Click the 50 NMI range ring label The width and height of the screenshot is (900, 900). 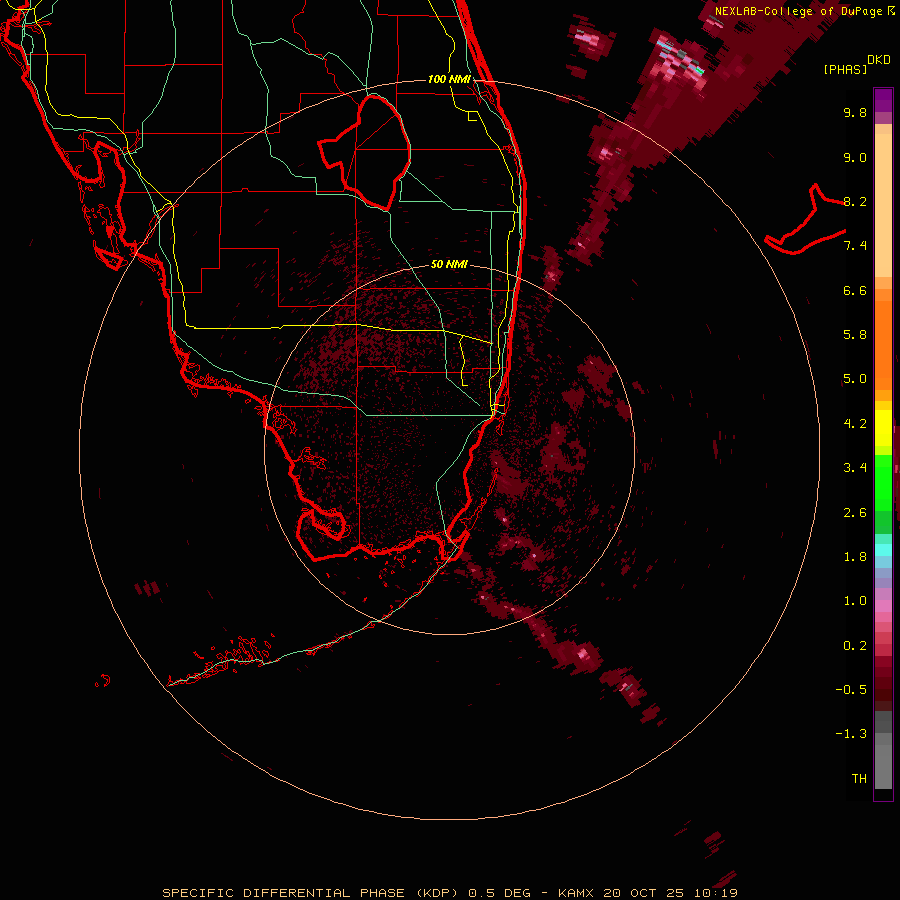click(x=449, y=265)
